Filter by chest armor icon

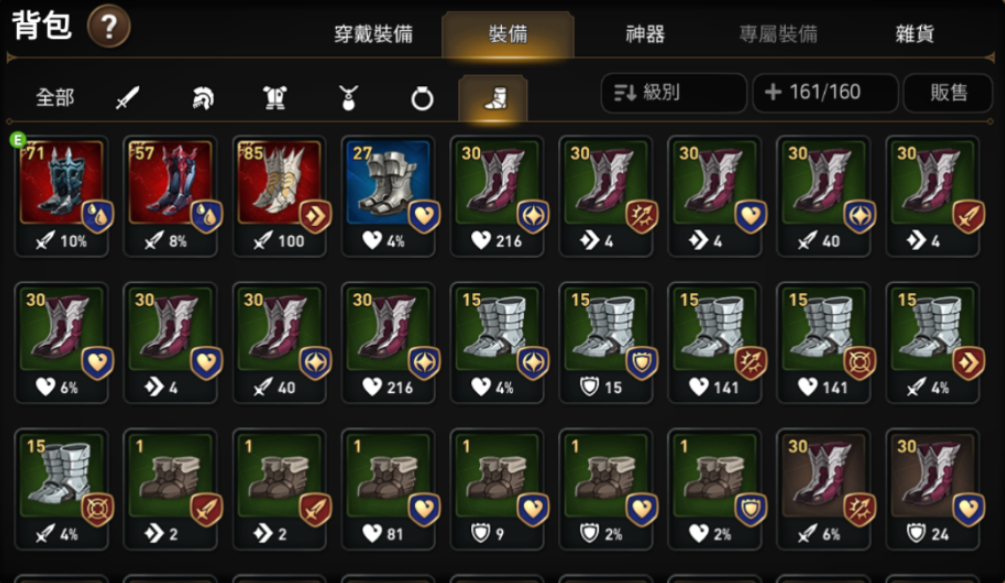point(275,98)
